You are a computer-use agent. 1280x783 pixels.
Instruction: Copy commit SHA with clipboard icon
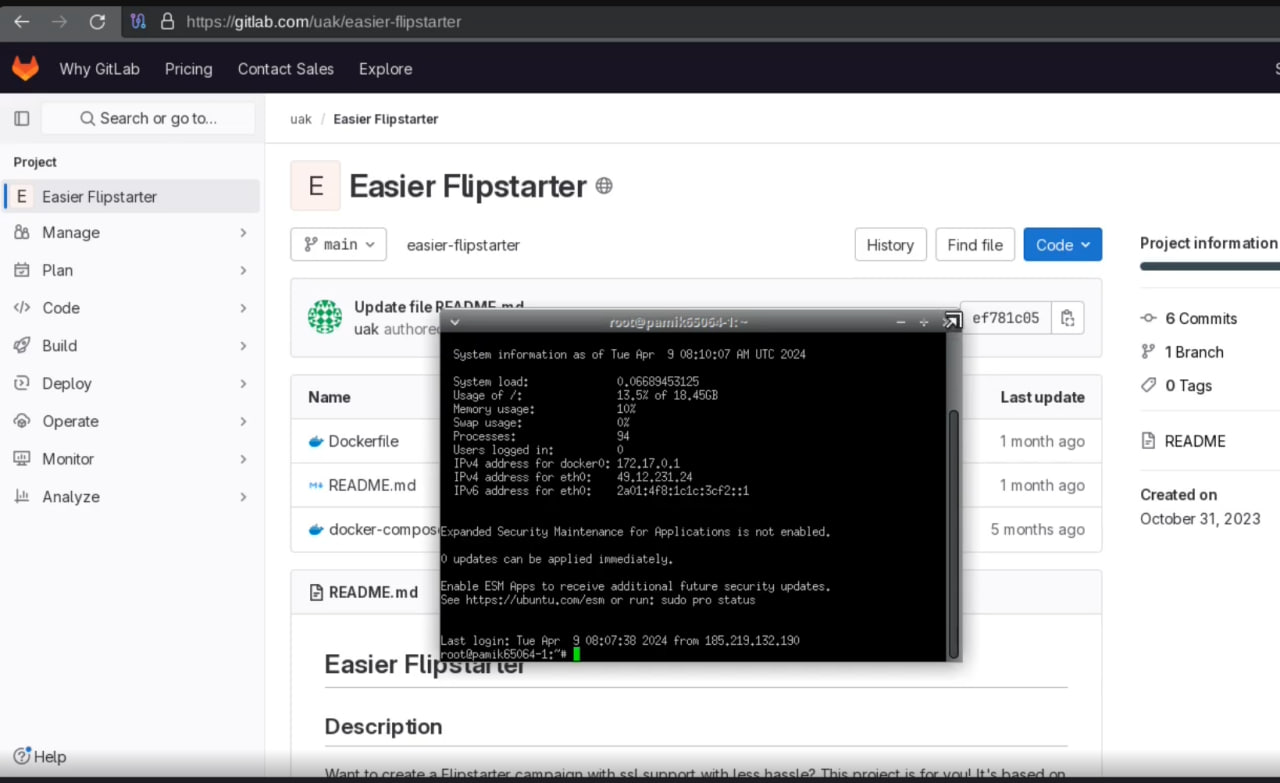1068,318
